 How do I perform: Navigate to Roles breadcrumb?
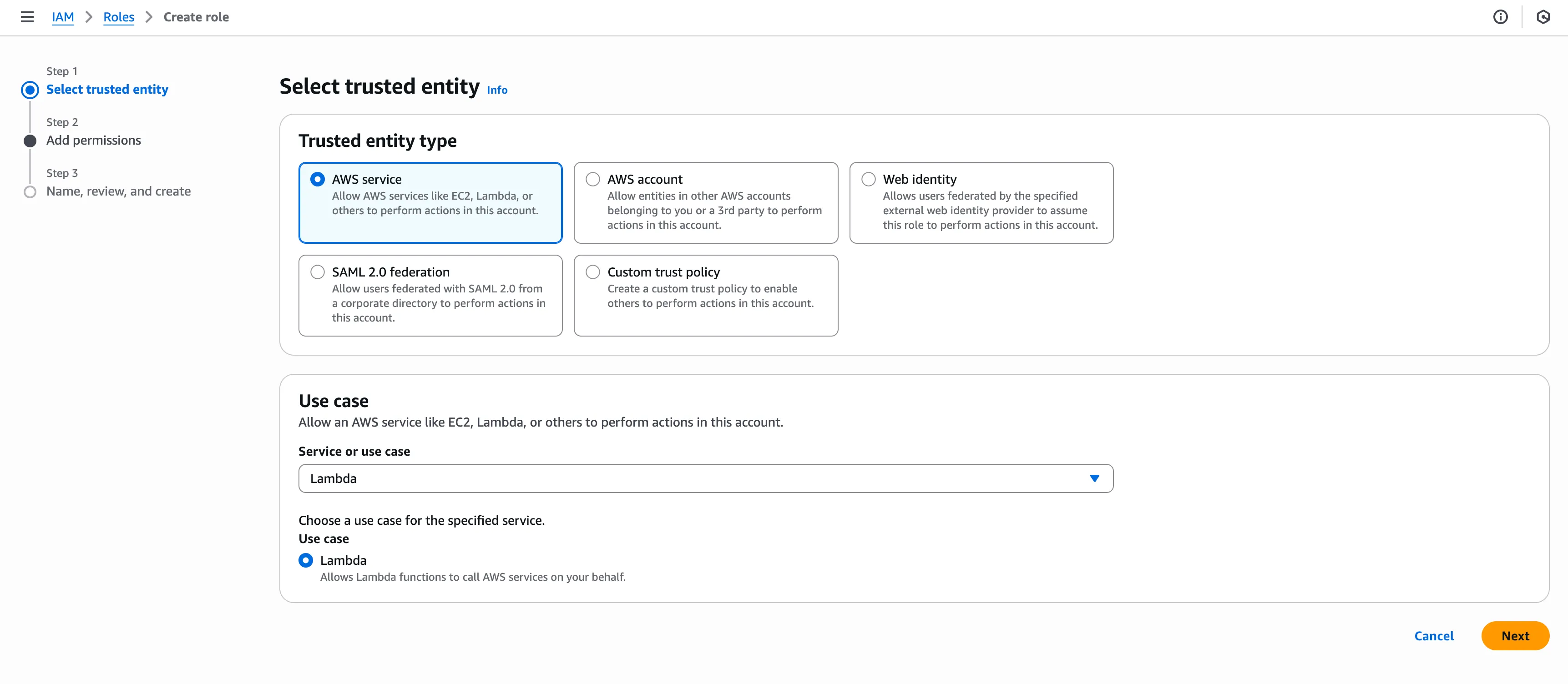tap(118, 17)
